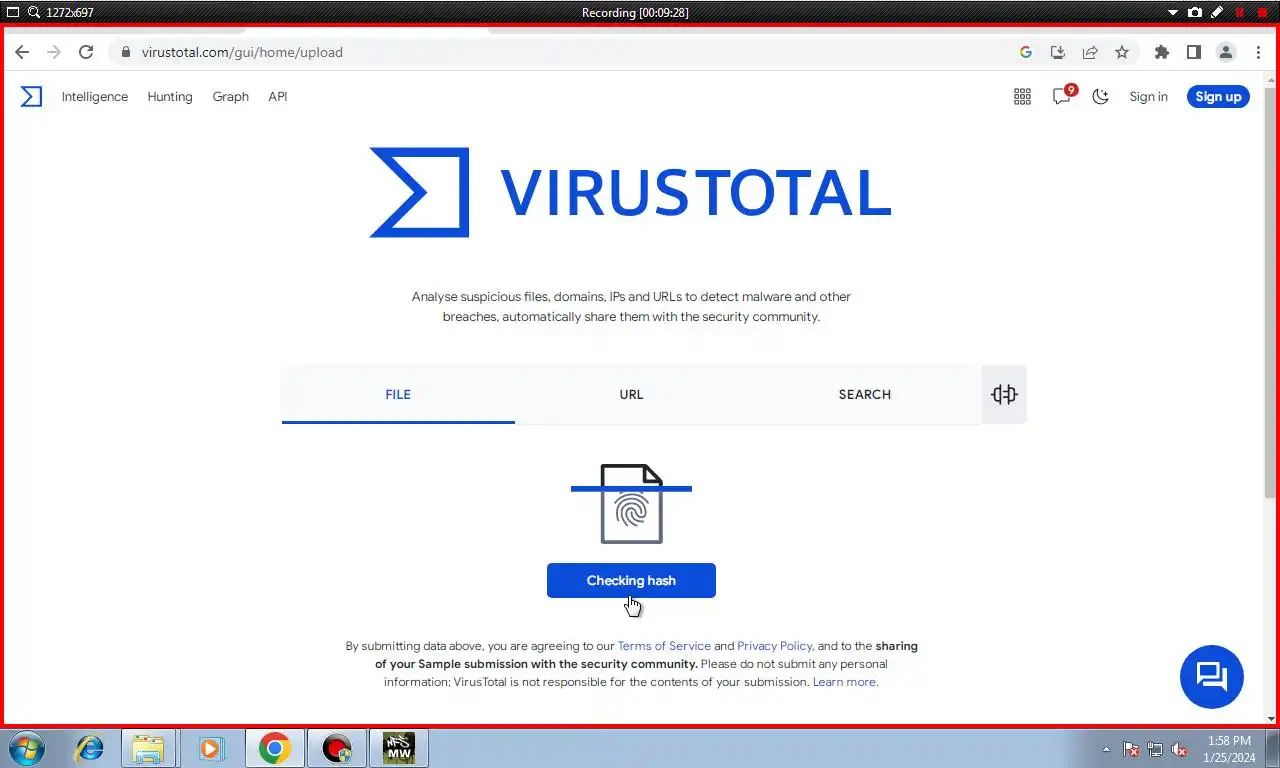Click the Chrome taskbar icon

coord(274,748)
